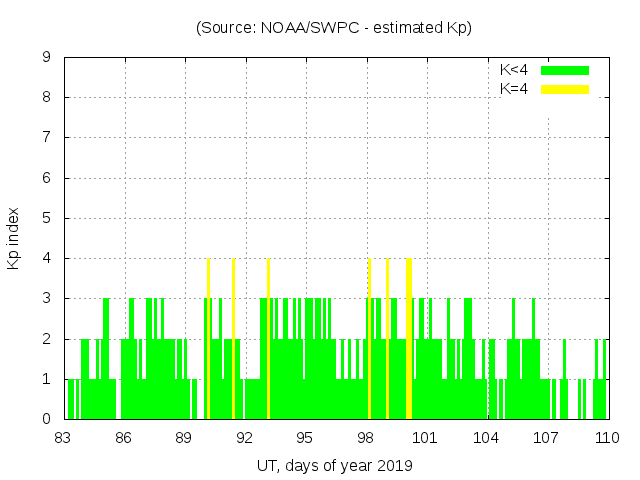Click the yellow K=4 legend swatch

click(565, 89)
